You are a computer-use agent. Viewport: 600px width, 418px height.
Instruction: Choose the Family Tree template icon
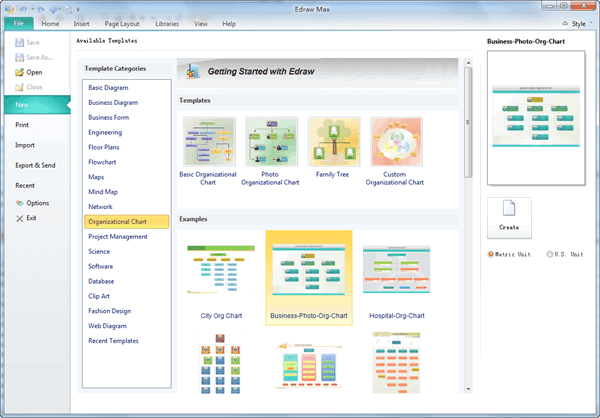tap(334, 142)
